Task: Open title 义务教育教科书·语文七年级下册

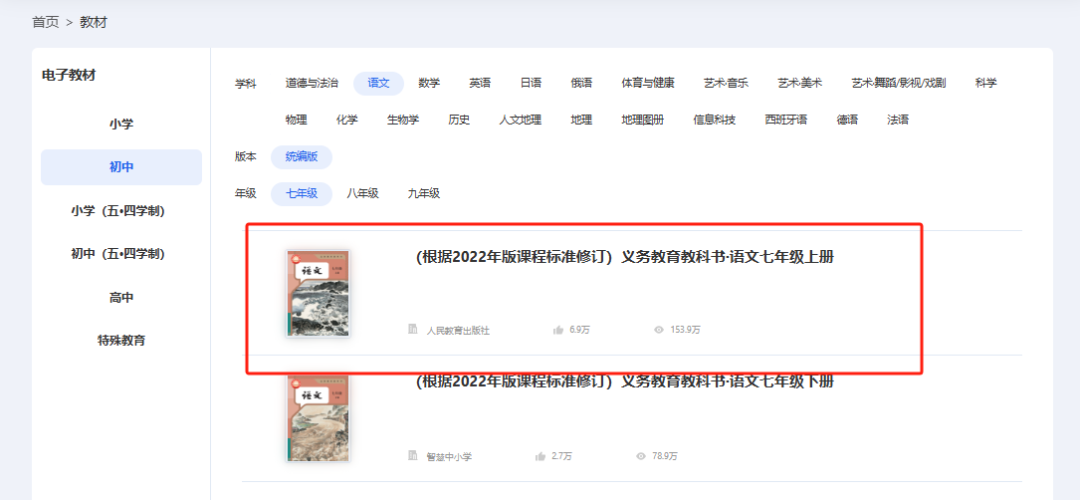Action: point(625,382)
